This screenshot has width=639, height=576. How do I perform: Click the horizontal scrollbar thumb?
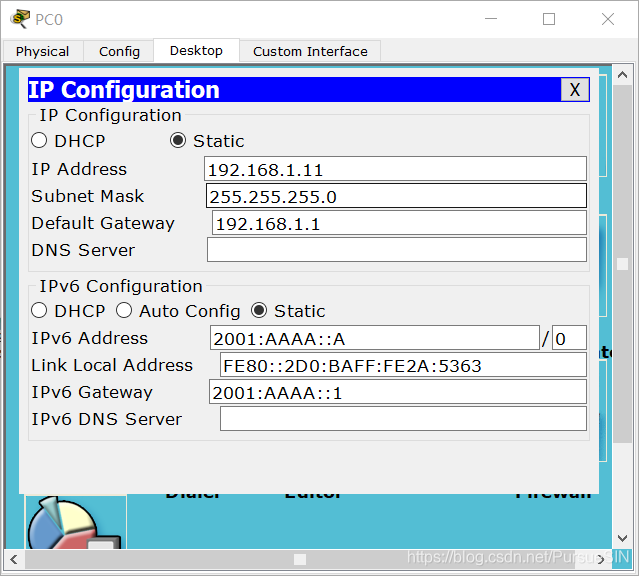(x=300, y=559)
